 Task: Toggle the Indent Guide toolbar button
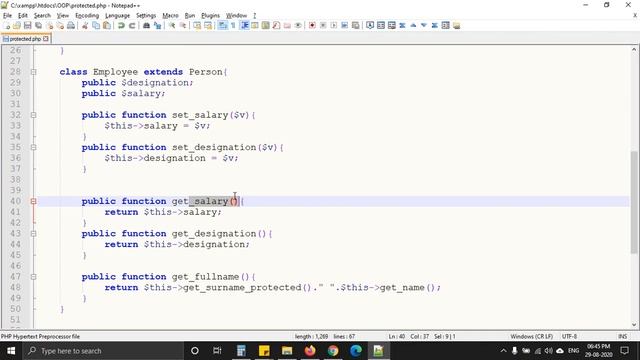(x=244, y=25)
